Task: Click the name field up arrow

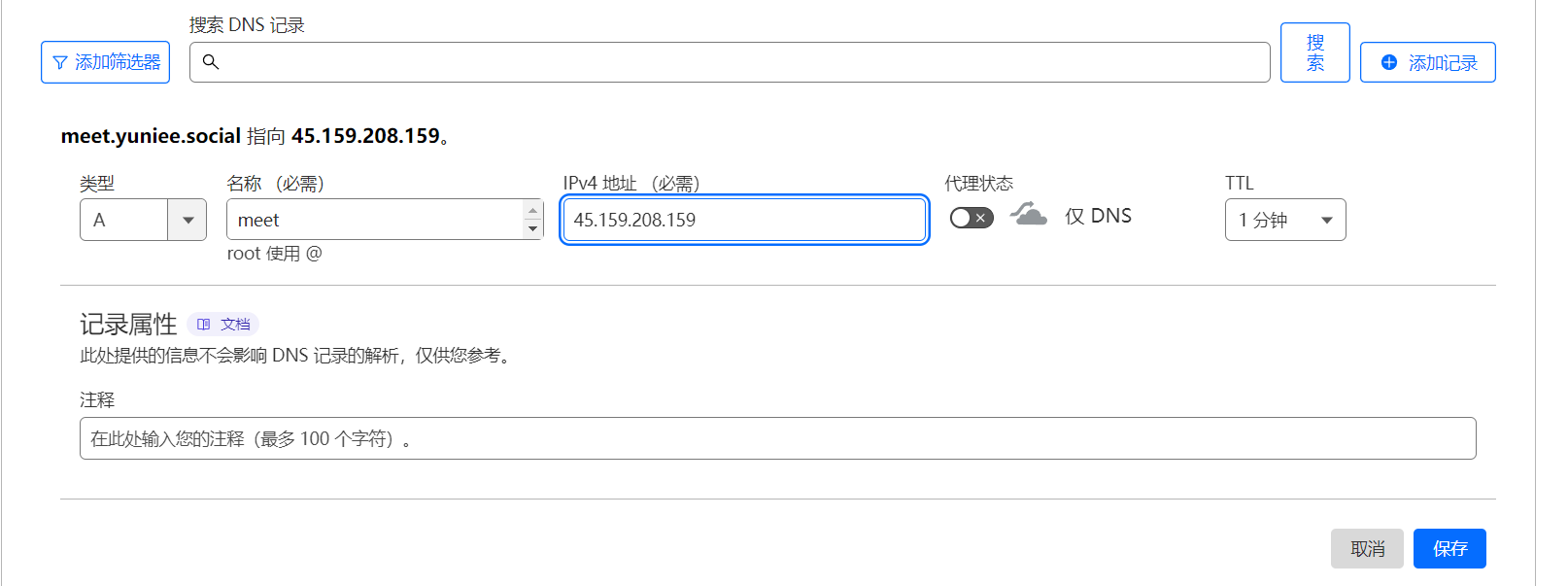Action: pyautogui.click(x=532, y=210)
